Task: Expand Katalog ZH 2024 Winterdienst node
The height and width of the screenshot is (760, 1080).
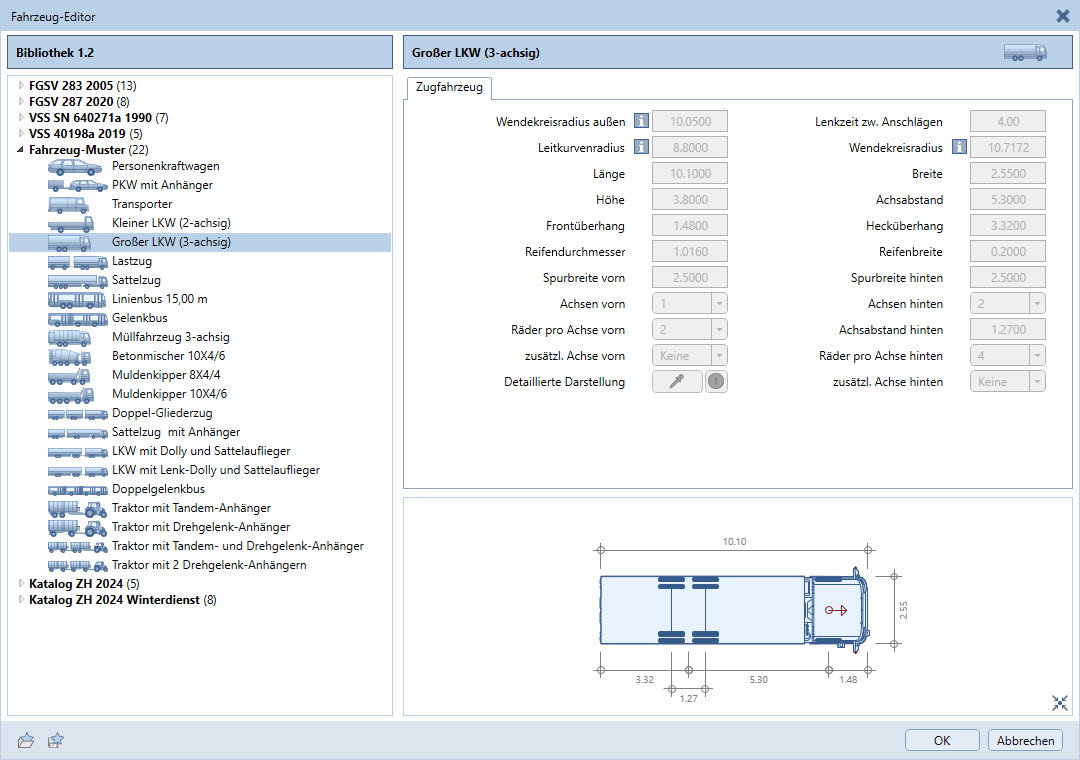Action: (x=21, y=600)
